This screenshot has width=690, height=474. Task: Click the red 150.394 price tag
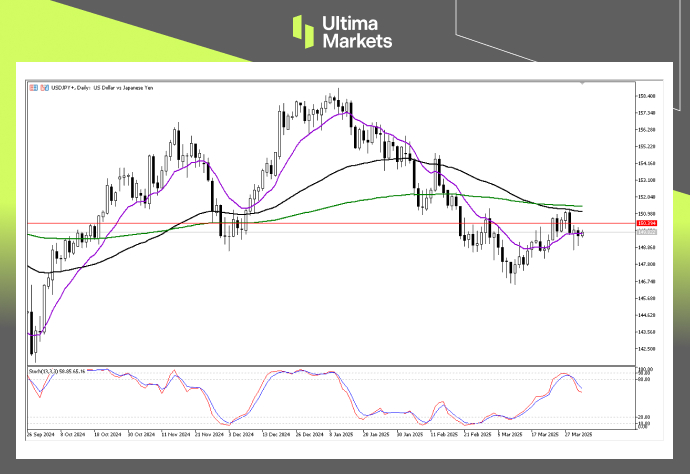tap(647, 223)
